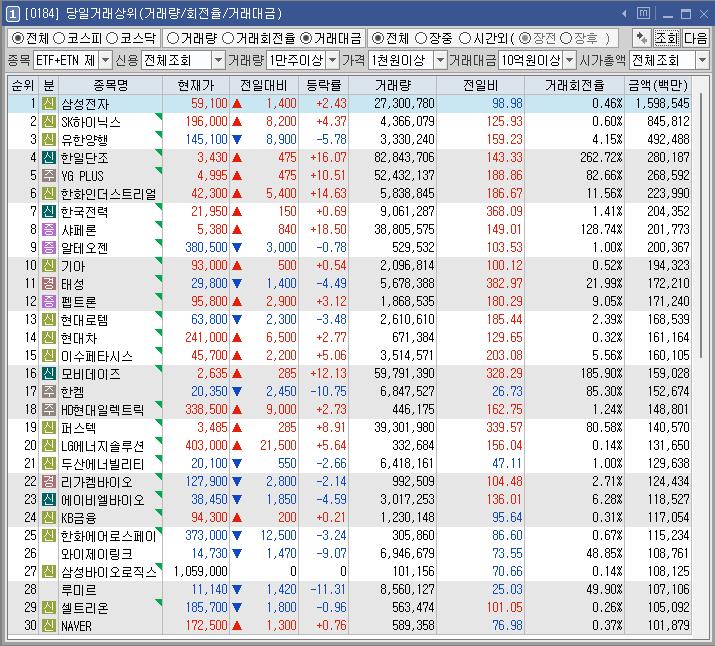Select the 전체 market radio button
The width and height of the screenshot is (715, 646).
(x=18, y=38)
